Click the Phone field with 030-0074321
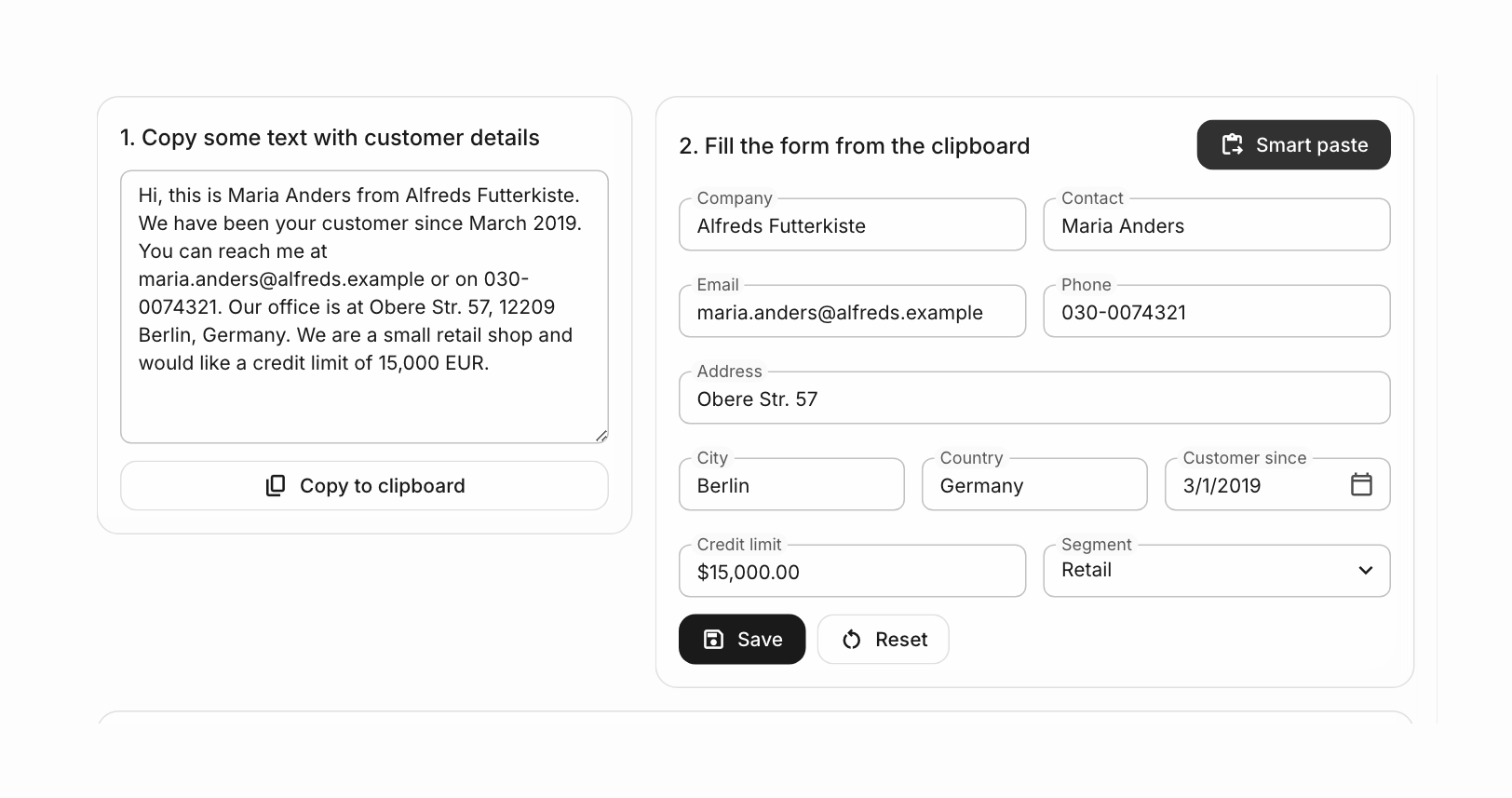This screenshot has width=1512, height=798. point(1217,312)
